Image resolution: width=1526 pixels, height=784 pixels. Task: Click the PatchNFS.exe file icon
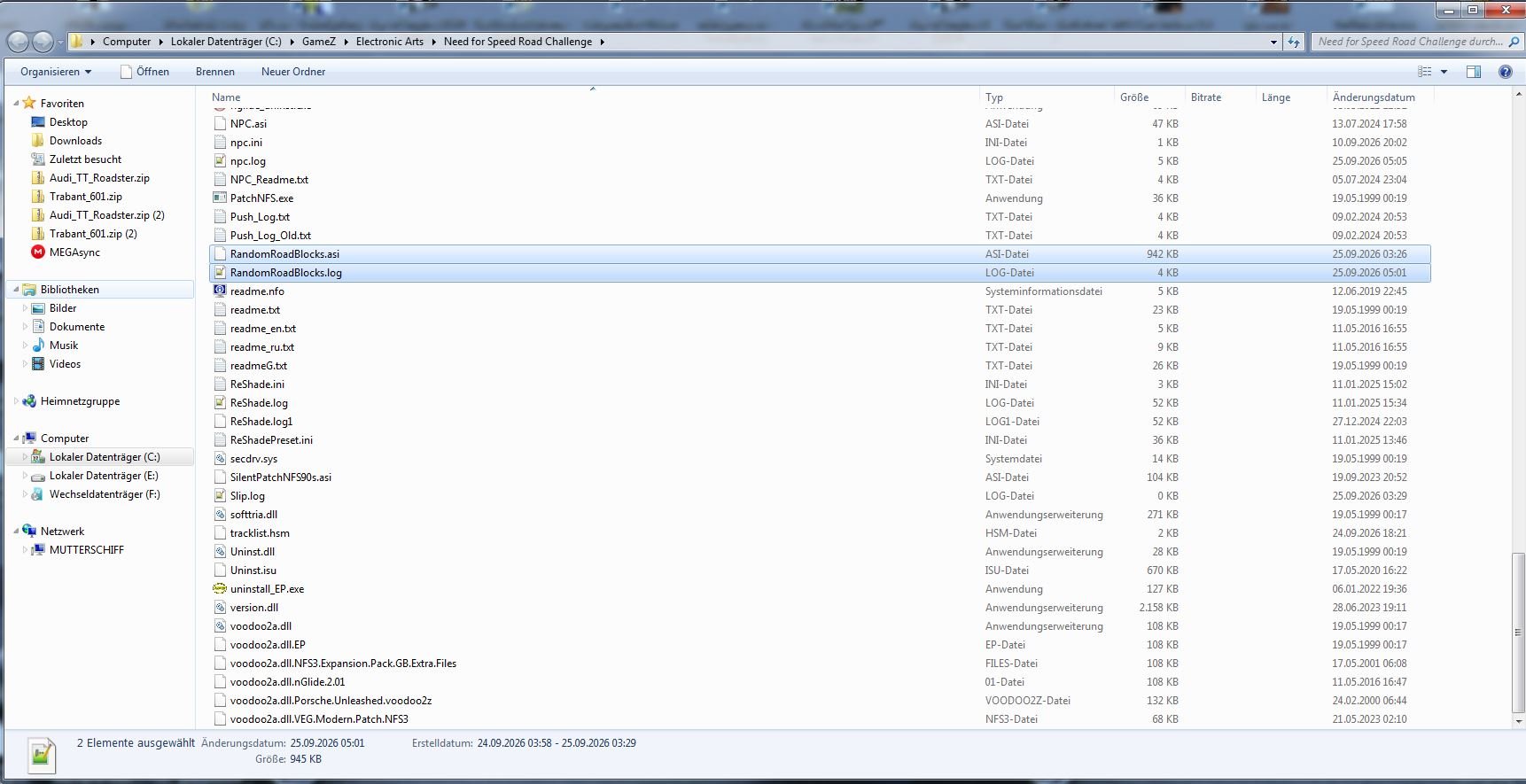(220, 198)
